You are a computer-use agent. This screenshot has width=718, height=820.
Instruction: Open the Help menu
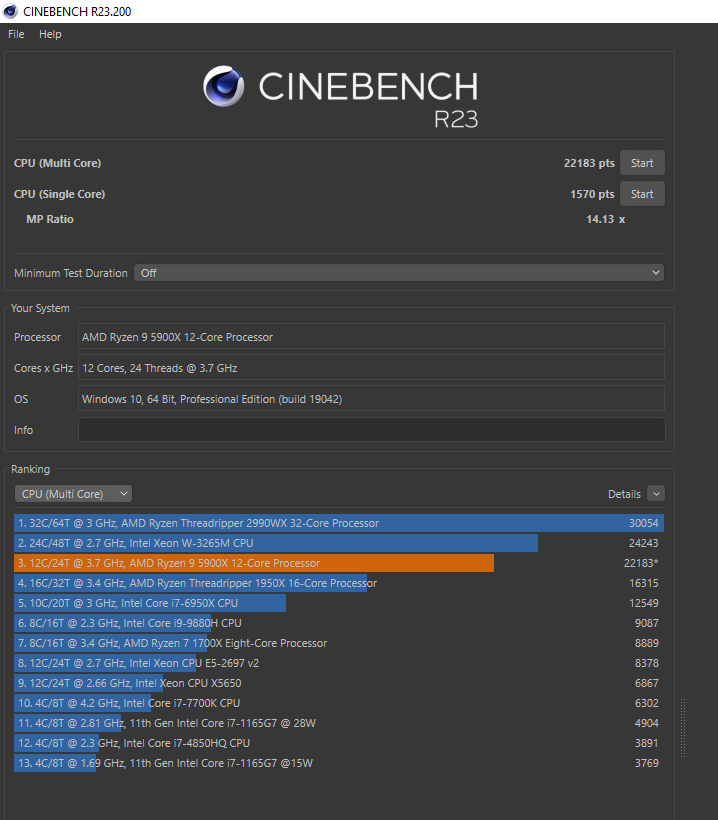click(x=50, y=34)
